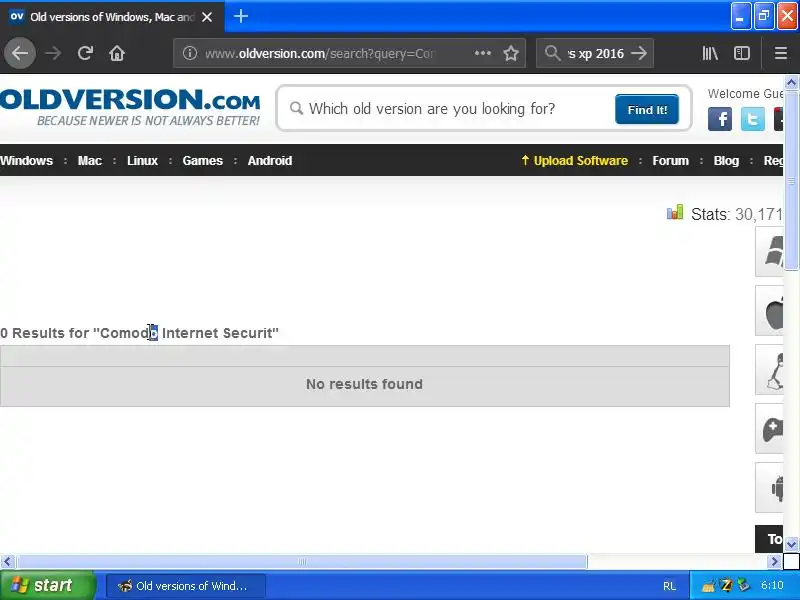Reload the current page
800x600 pixels.
85,53
